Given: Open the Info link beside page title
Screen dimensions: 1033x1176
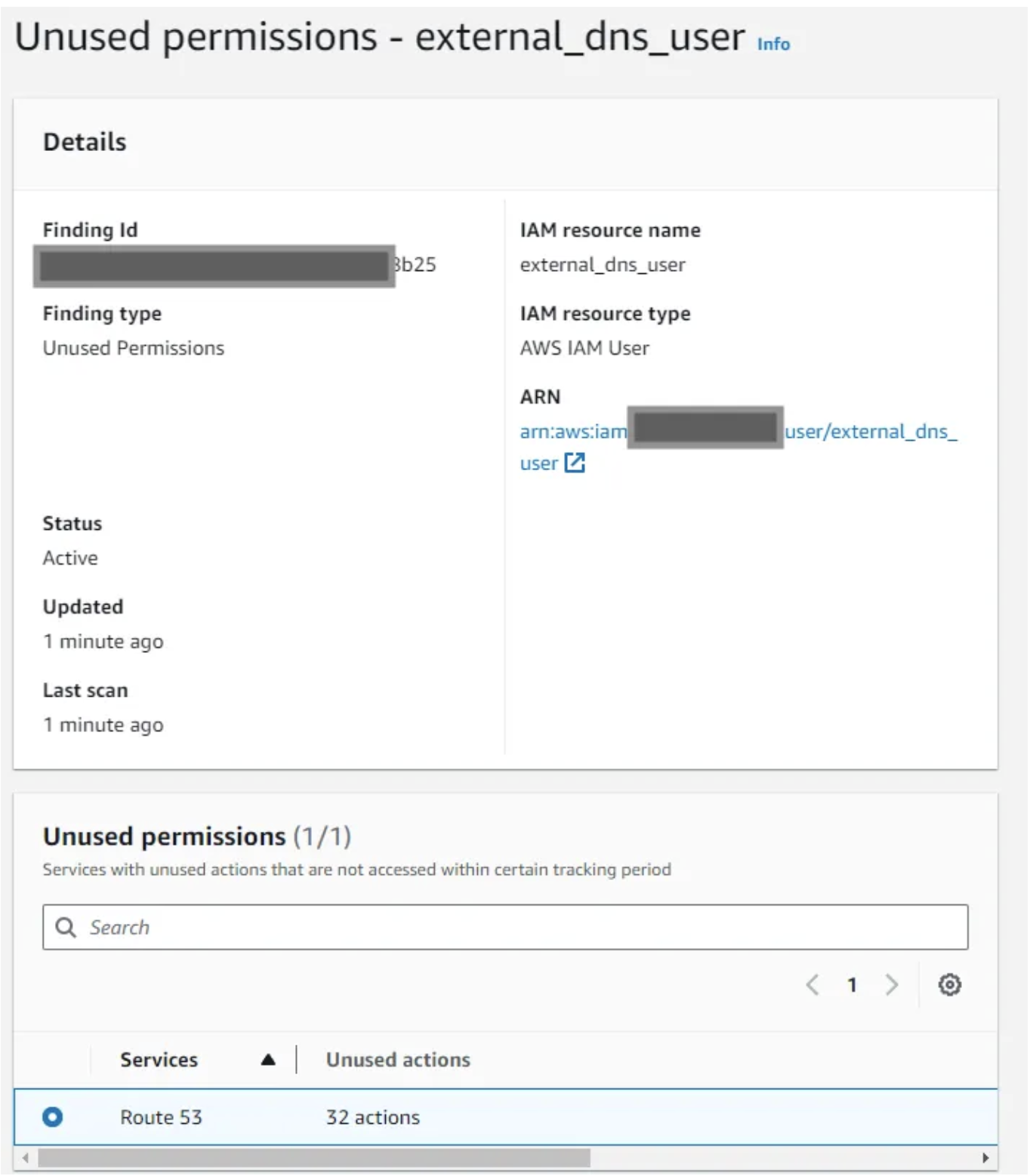Looking at the screenshot, I should pyautogui.click(x=773, y=45).
